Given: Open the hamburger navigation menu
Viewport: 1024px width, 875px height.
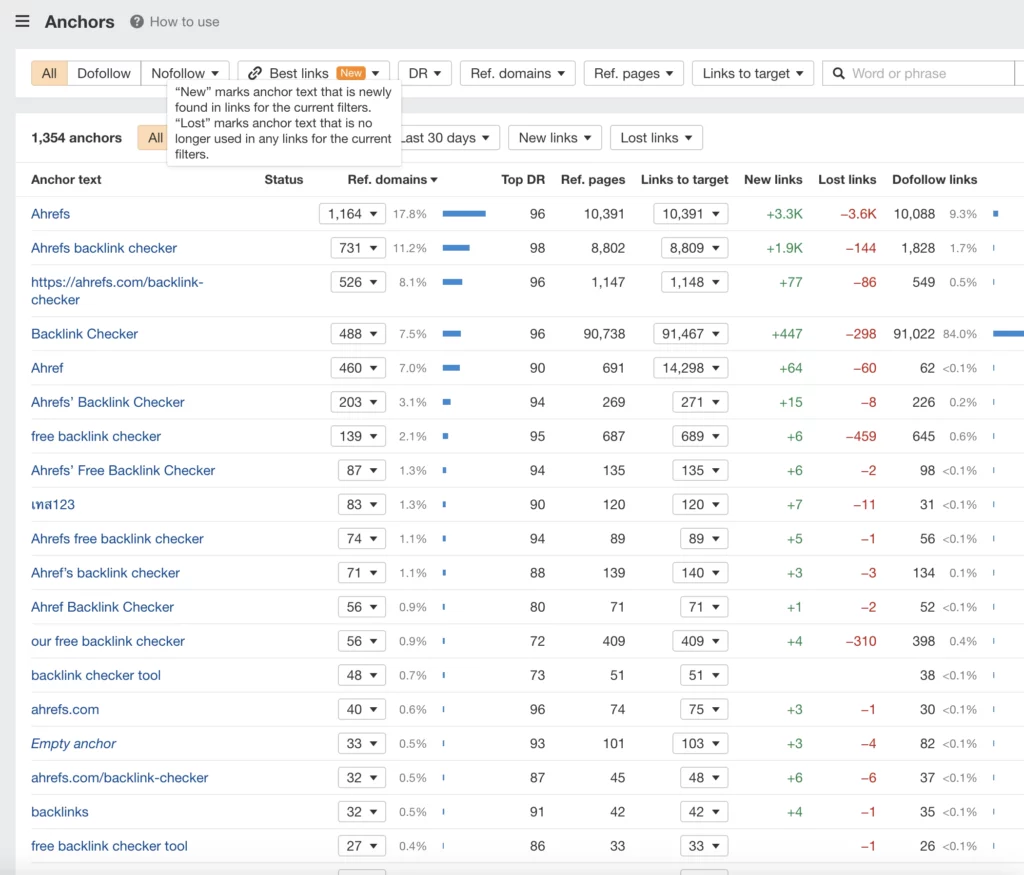Looking at the screenshot, I should click(22, 22).
